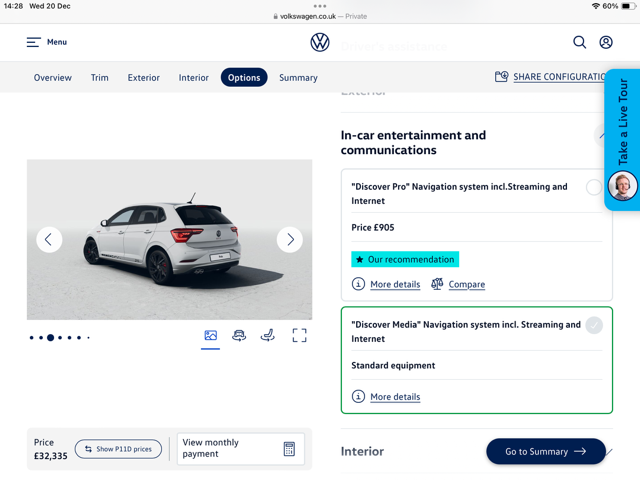Toggle Discover Media navigation selection
Screen dimensions: 640x480
point(594,325)
